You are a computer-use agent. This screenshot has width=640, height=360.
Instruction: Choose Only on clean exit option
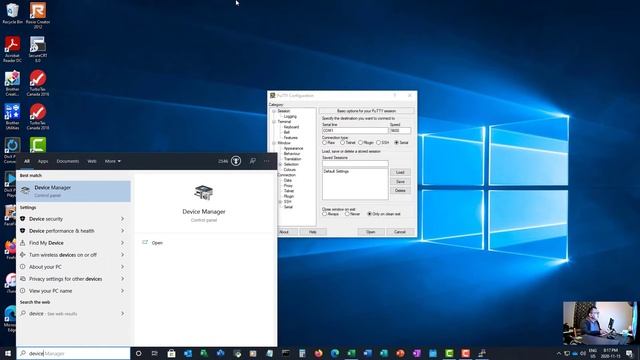369,214
